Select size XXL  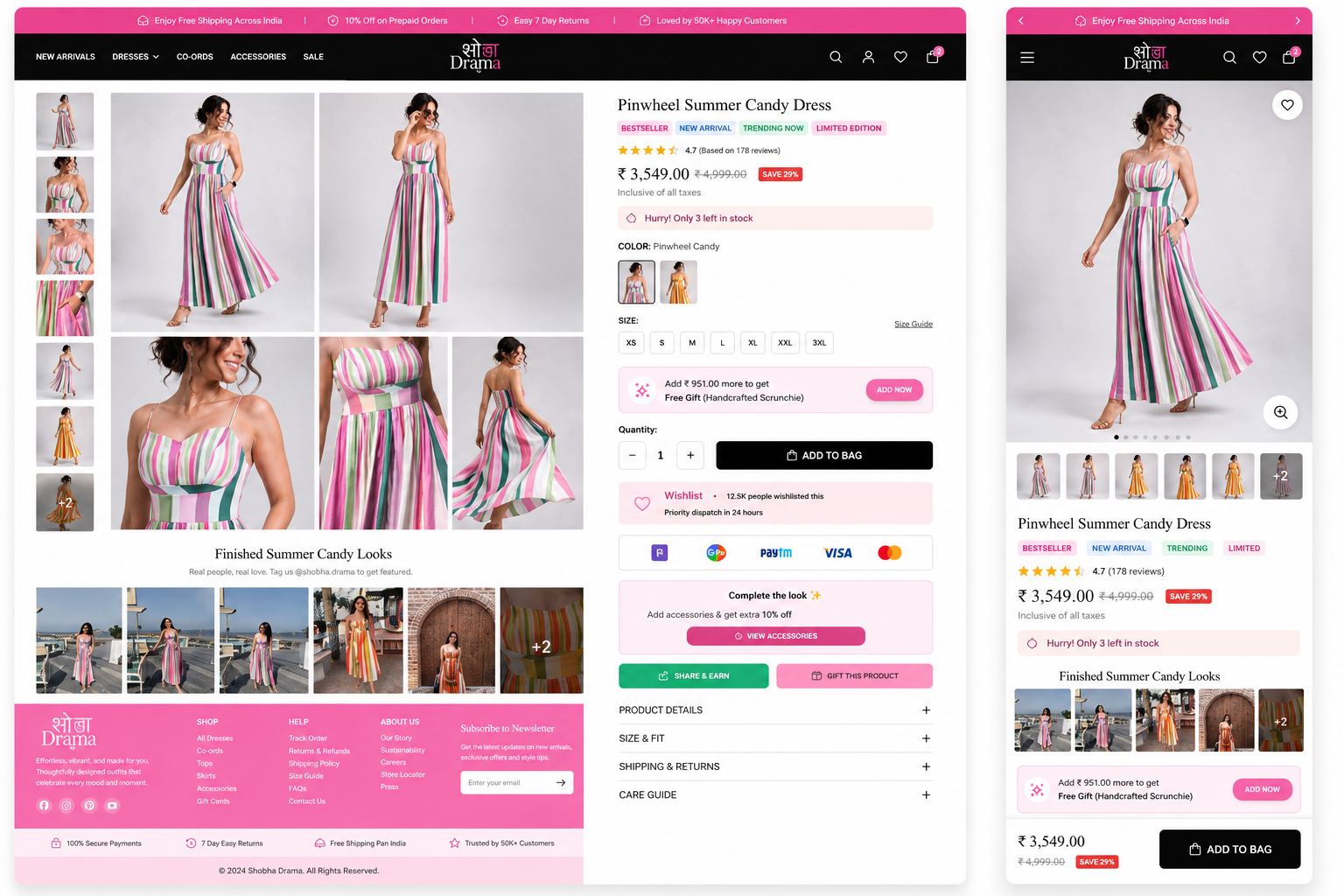coord(785,343)
